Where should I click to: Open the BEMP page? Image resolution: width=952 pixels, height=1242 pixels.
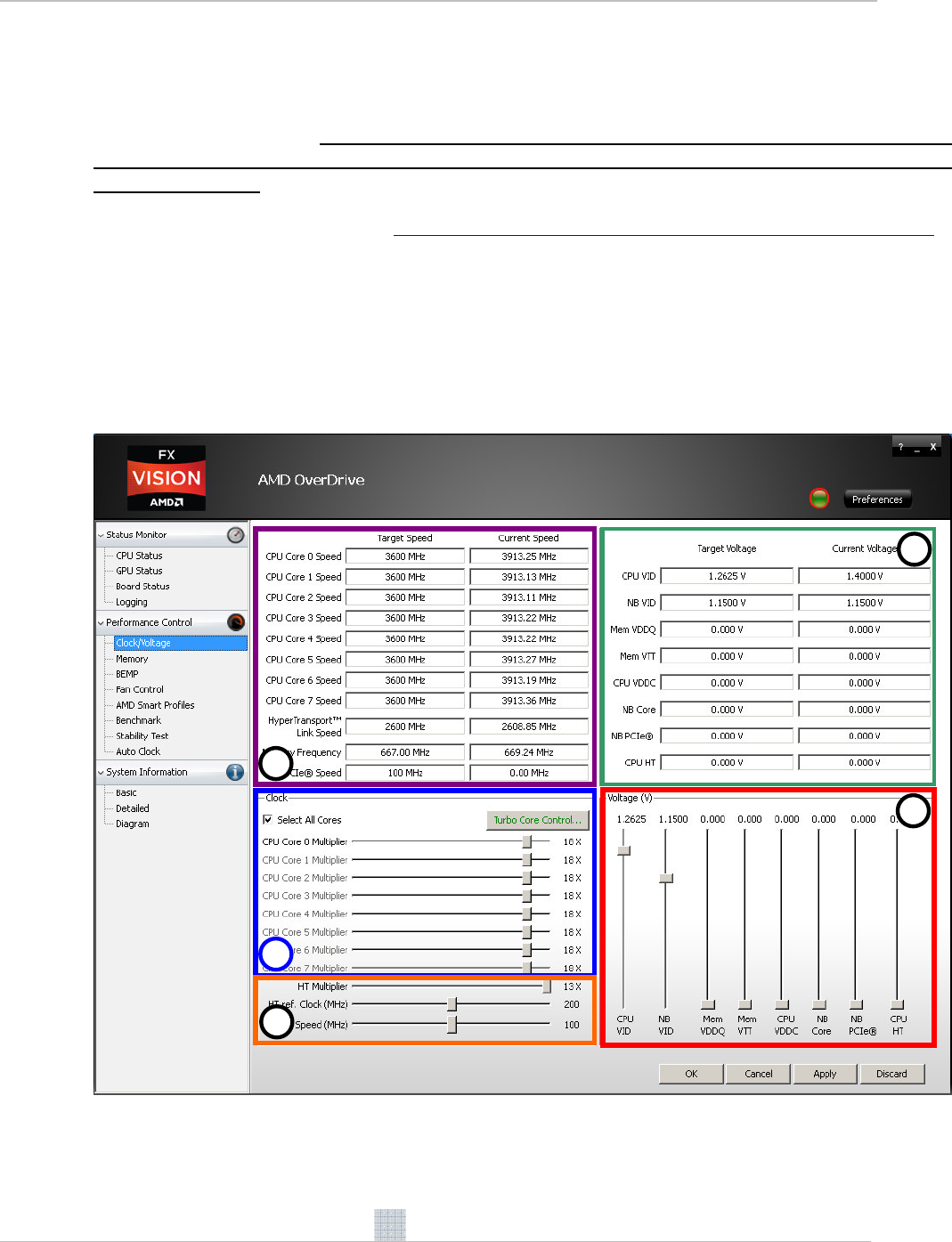coord(127,674)
